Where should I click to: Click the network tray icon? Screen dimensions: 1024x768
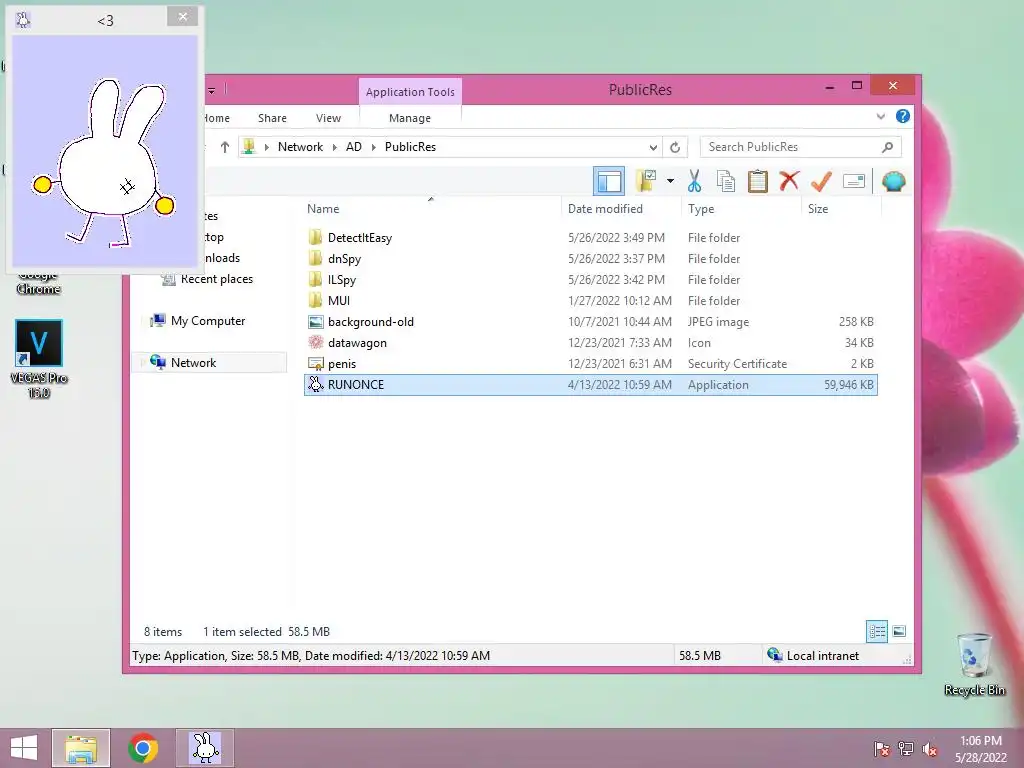pyautogui.click(x=906, y=749)
